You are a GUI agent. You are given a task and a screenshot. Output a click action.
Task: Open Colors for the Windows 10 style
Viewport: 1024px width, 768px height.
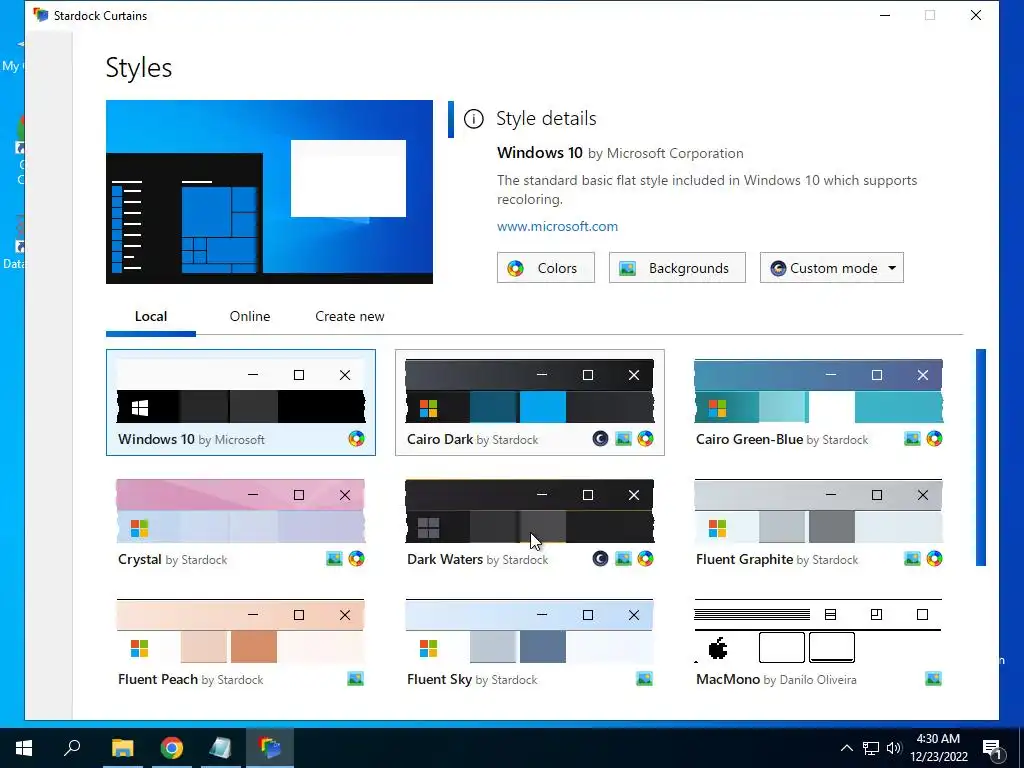pyautogui.click(x=545, y=268)
